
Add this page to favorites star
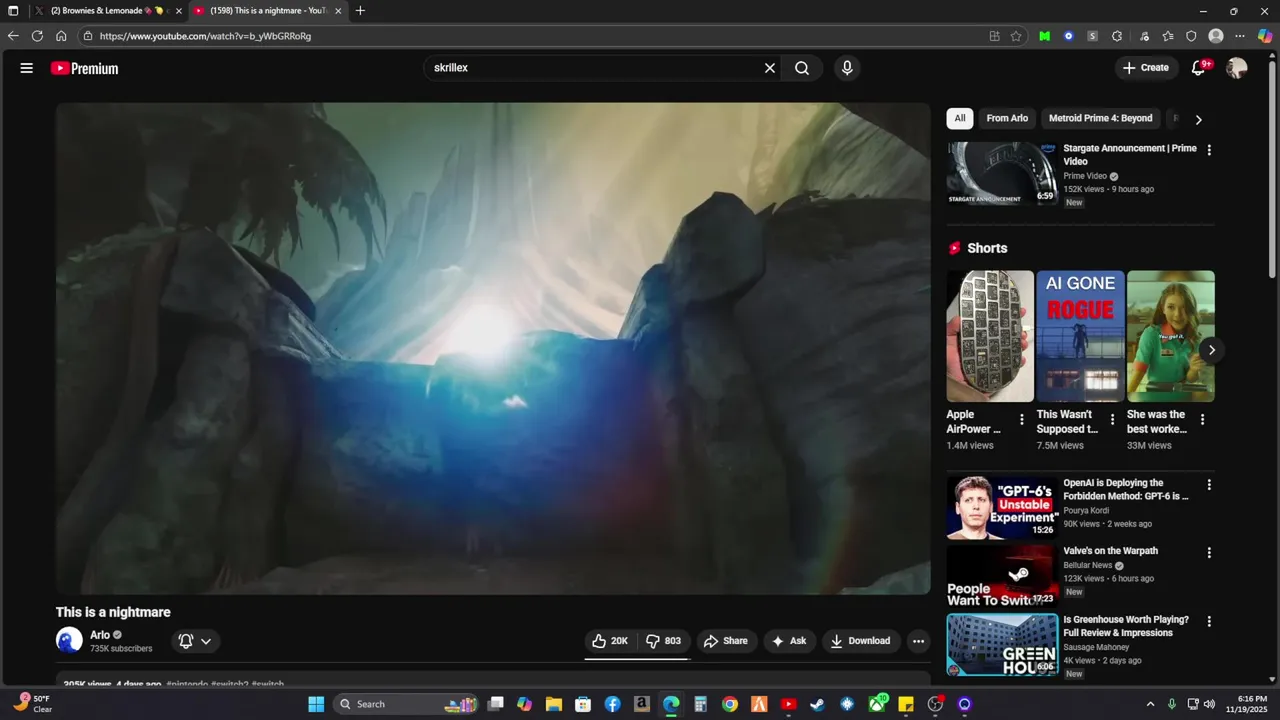click(x=1016, y=36)
